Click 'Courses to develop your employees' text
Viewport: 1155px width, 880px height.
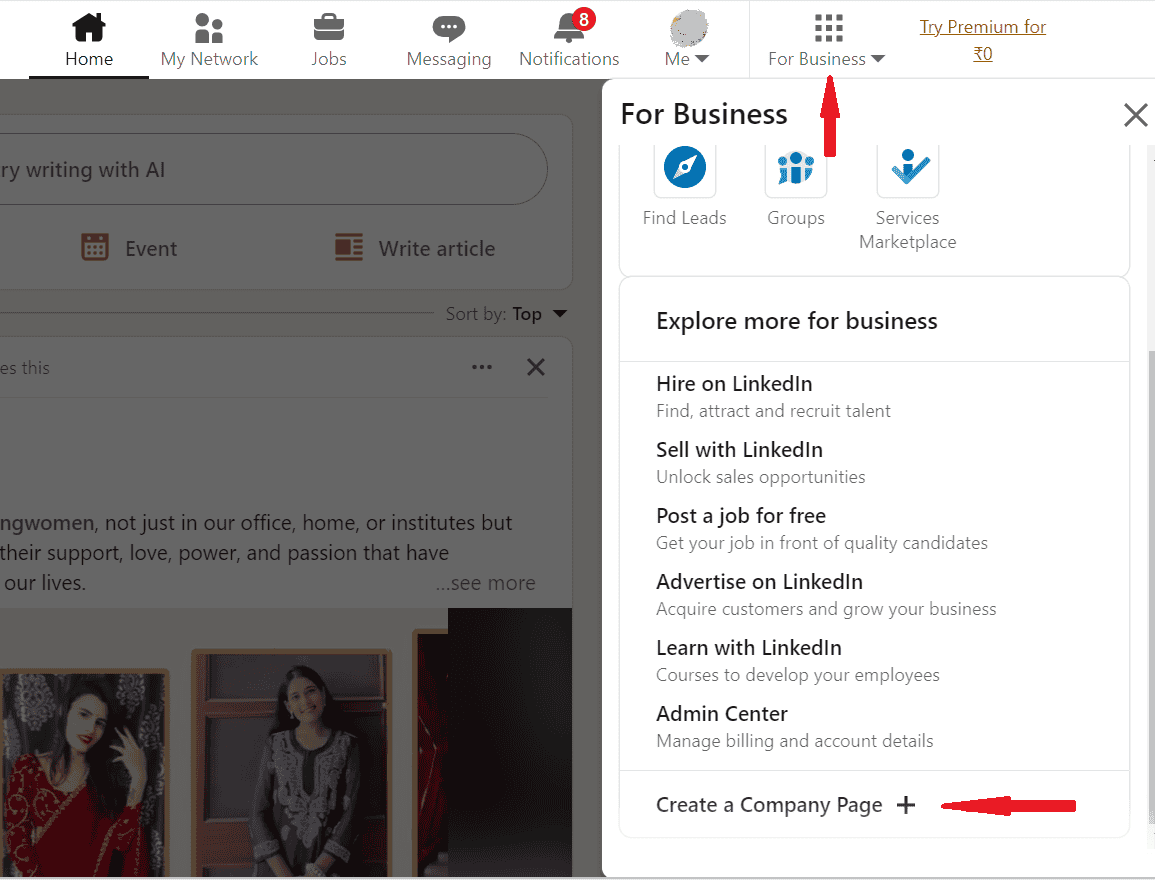tap(798, 675)
